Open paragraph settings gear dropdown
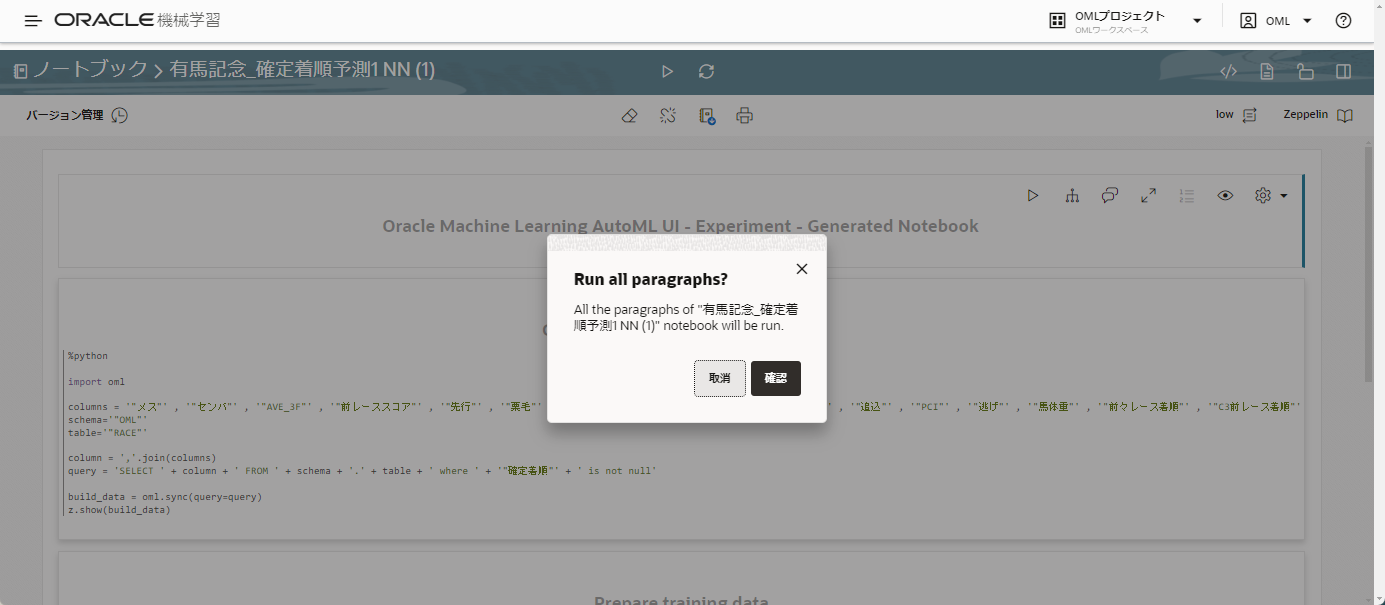Viewport: 1385px width, 605px height. 1269,196
